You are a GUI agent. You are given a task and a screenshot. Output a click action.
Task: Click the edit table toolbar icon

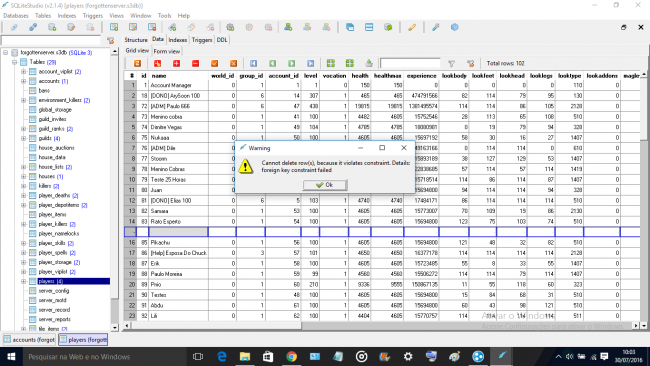(133, 27)
